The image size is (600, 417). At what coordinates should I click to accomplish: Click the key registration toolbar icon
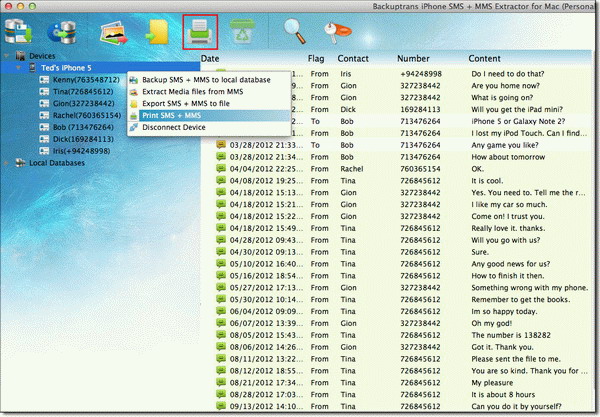pyautogui.click(x=337, y=32)
